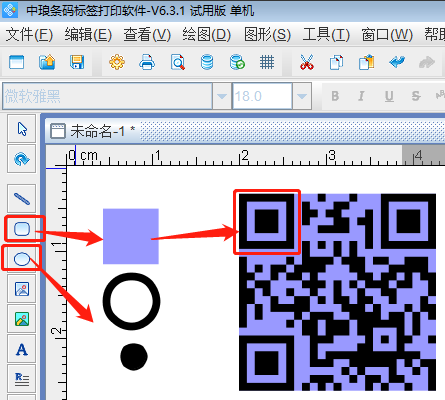Undo with the blue back arrow
This screenshot has height=400, width=445.
[397, 62]
